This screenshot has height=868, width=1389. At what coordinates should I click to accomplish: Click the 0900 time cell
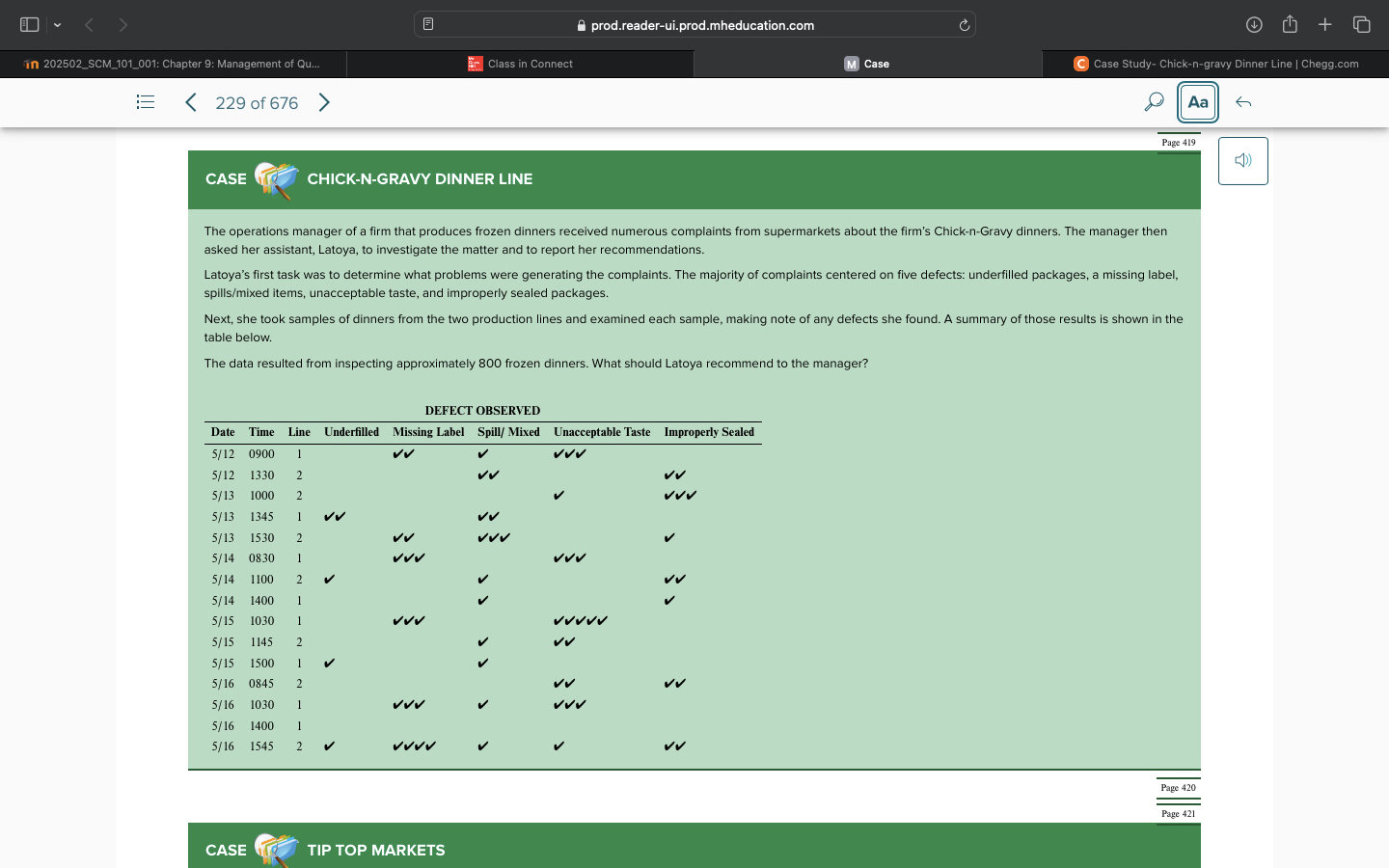261,454
